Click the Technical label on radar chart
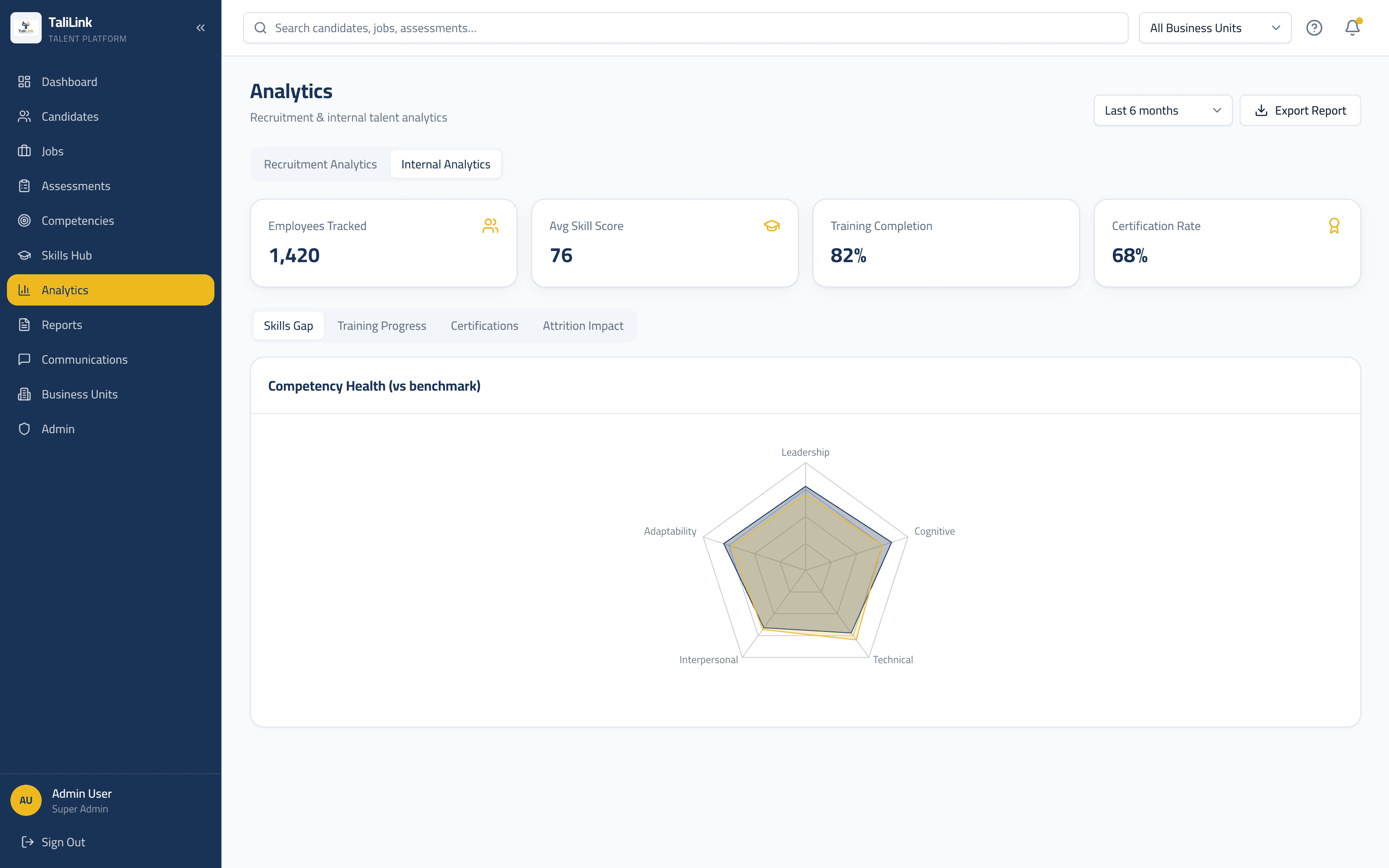The width and height of the screenshot is (1389, 868). pos(892,660)
